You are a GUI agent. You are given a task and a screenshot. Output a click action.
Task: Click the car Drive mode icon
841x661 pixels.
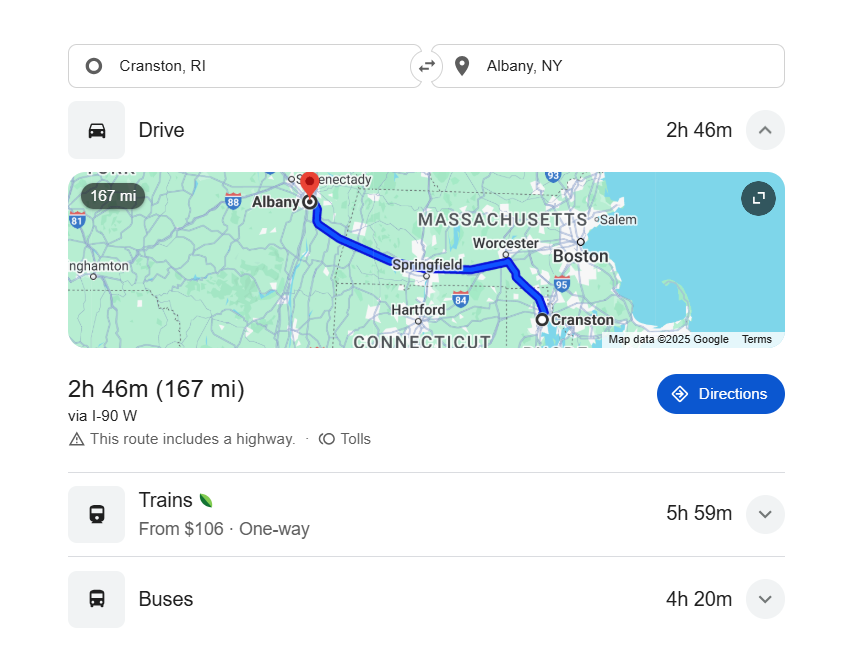[x=97, y=130]
